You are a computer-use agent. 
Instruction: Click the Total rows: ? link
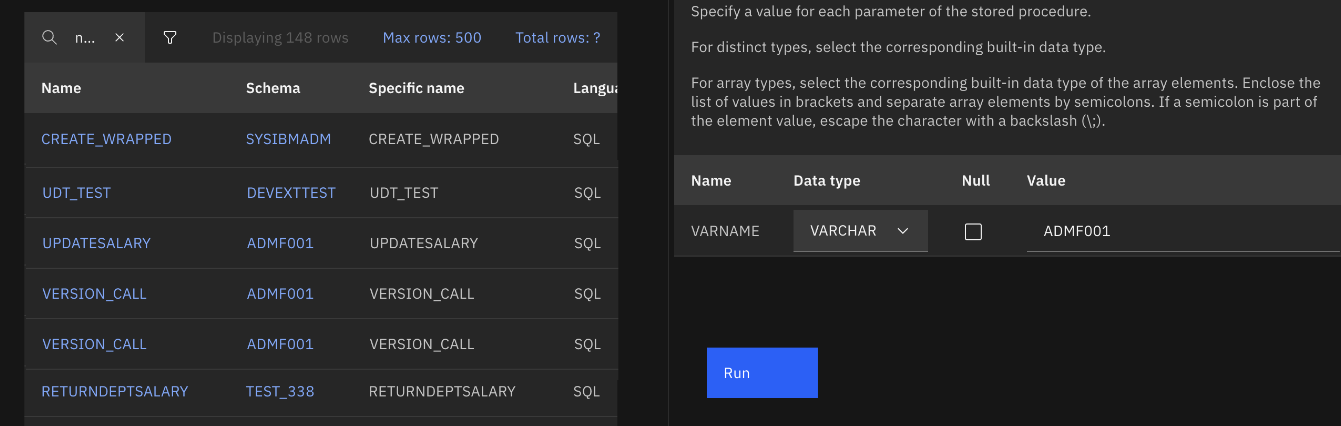point(557,38)
